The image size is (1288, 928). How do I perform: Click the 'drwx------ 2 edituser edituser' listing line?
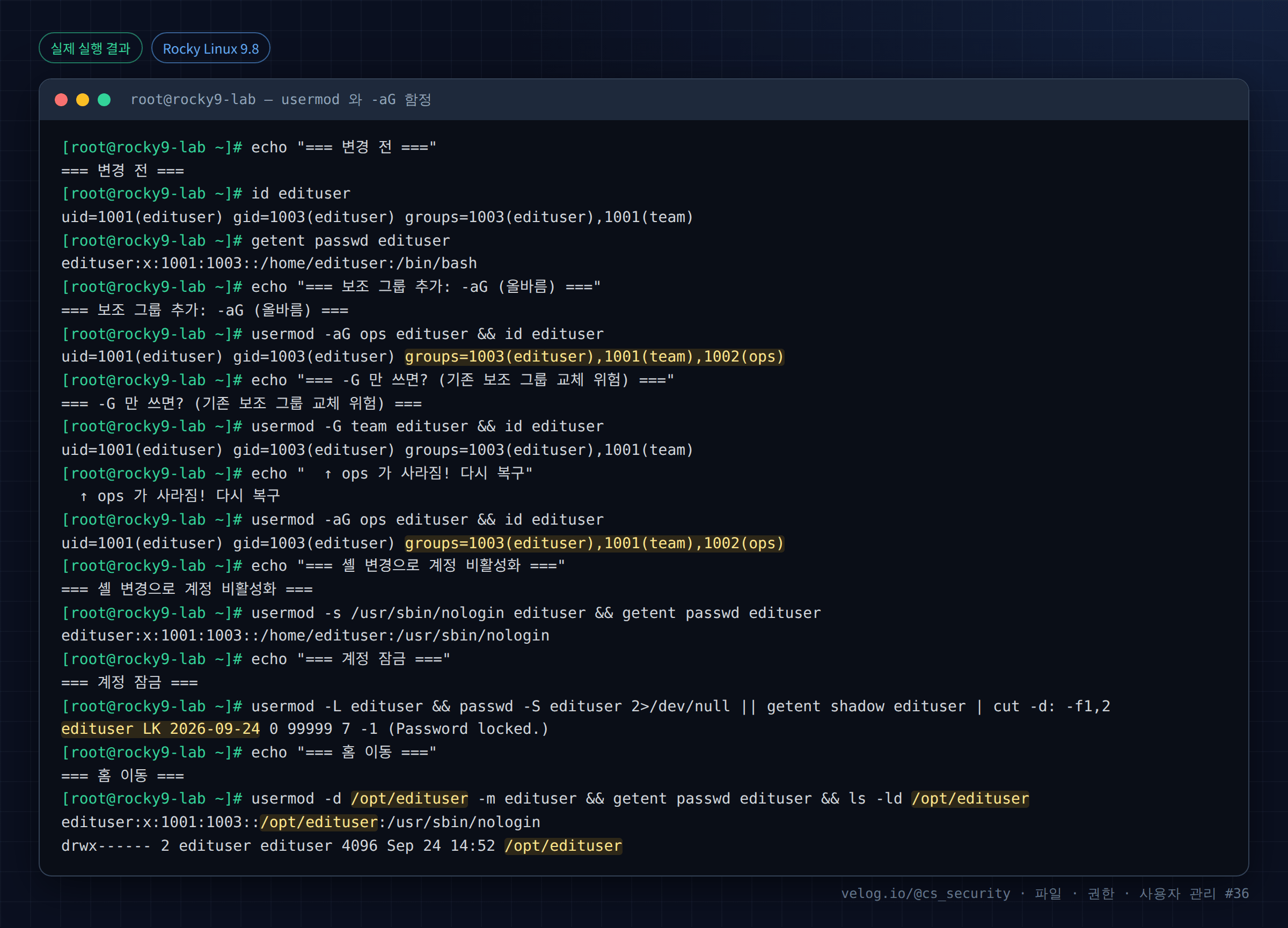342,846
